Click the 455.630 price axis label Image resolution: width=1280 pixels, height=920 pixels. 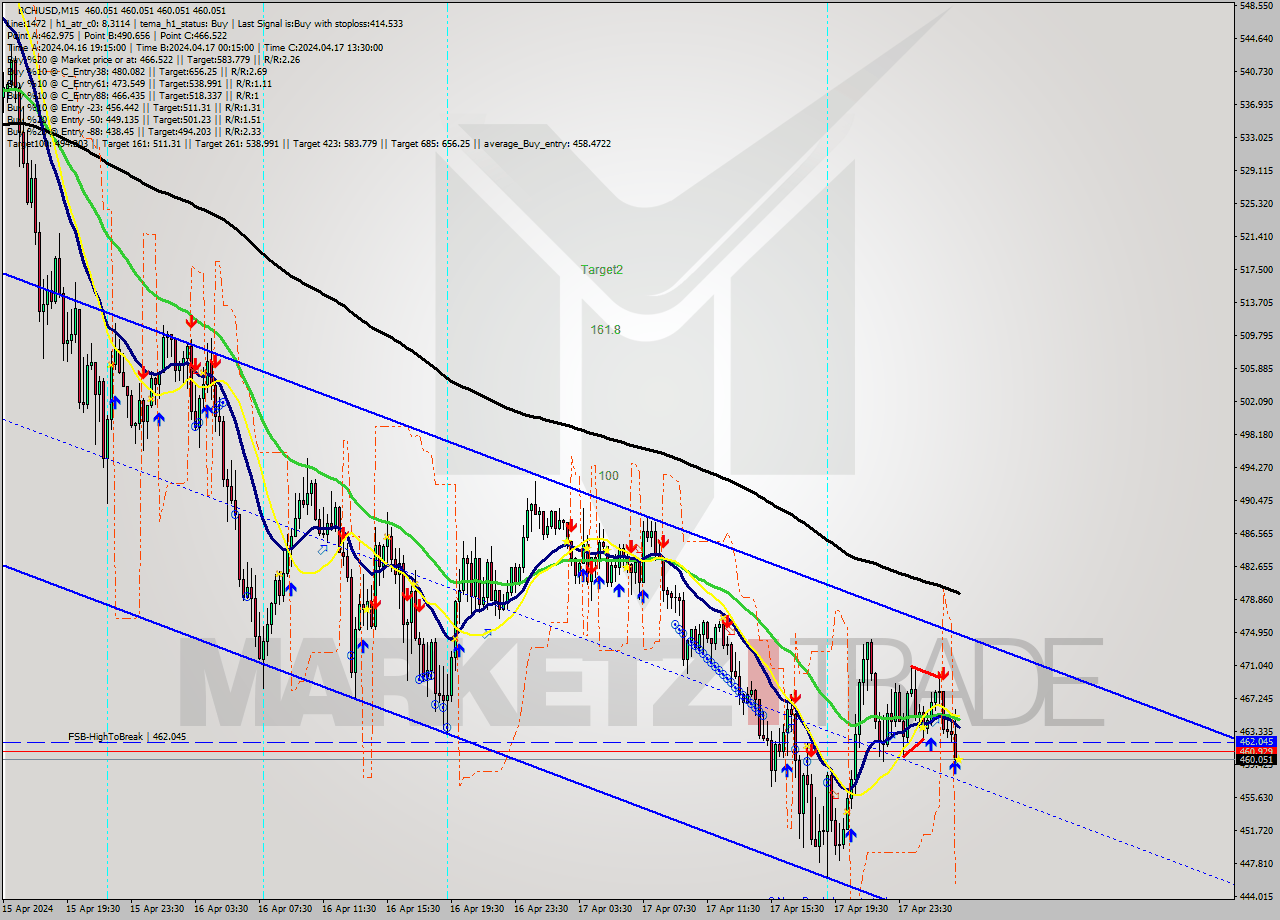[x=1256, y=798]
